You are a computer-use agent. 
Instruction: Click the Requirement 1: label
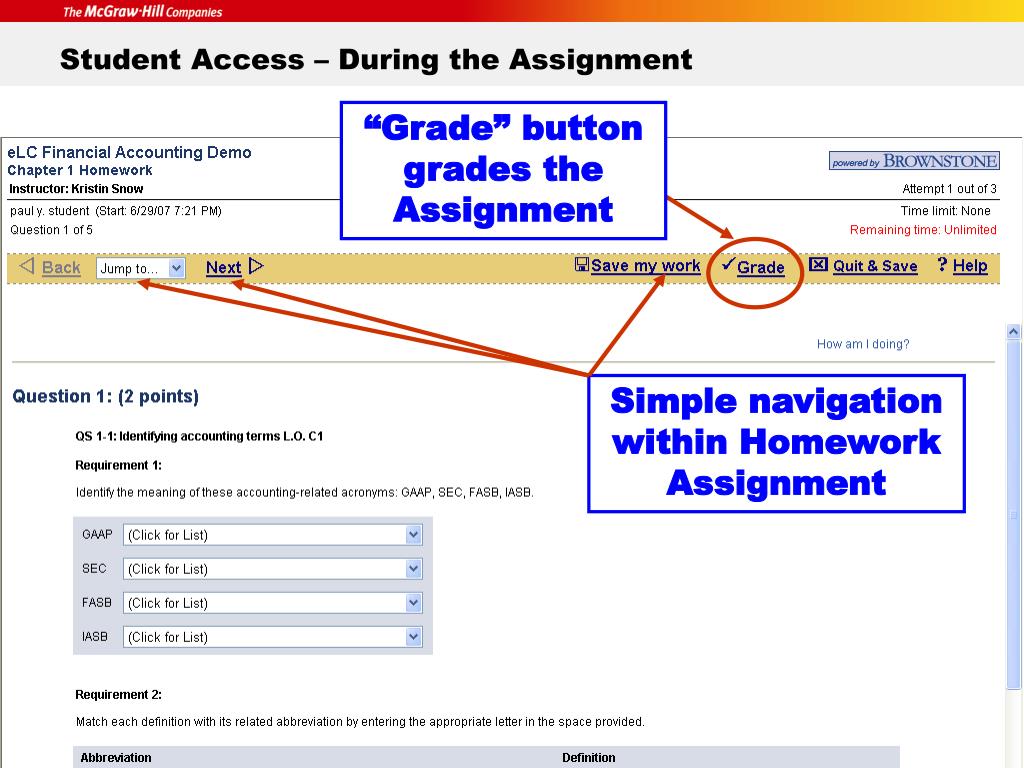pyautogui.click(x=118, y=466)
